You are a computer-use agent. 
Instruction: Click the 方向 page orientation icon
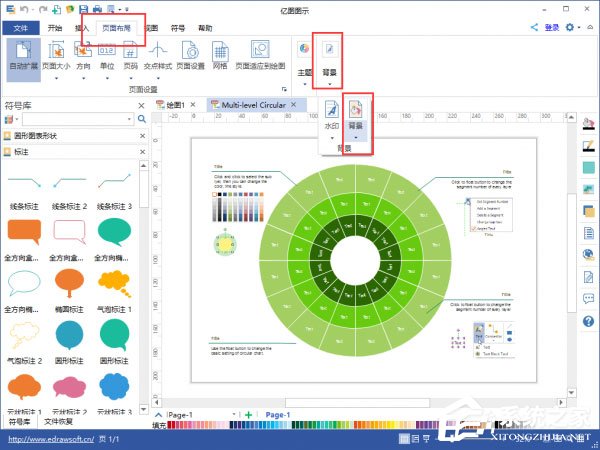83,51
